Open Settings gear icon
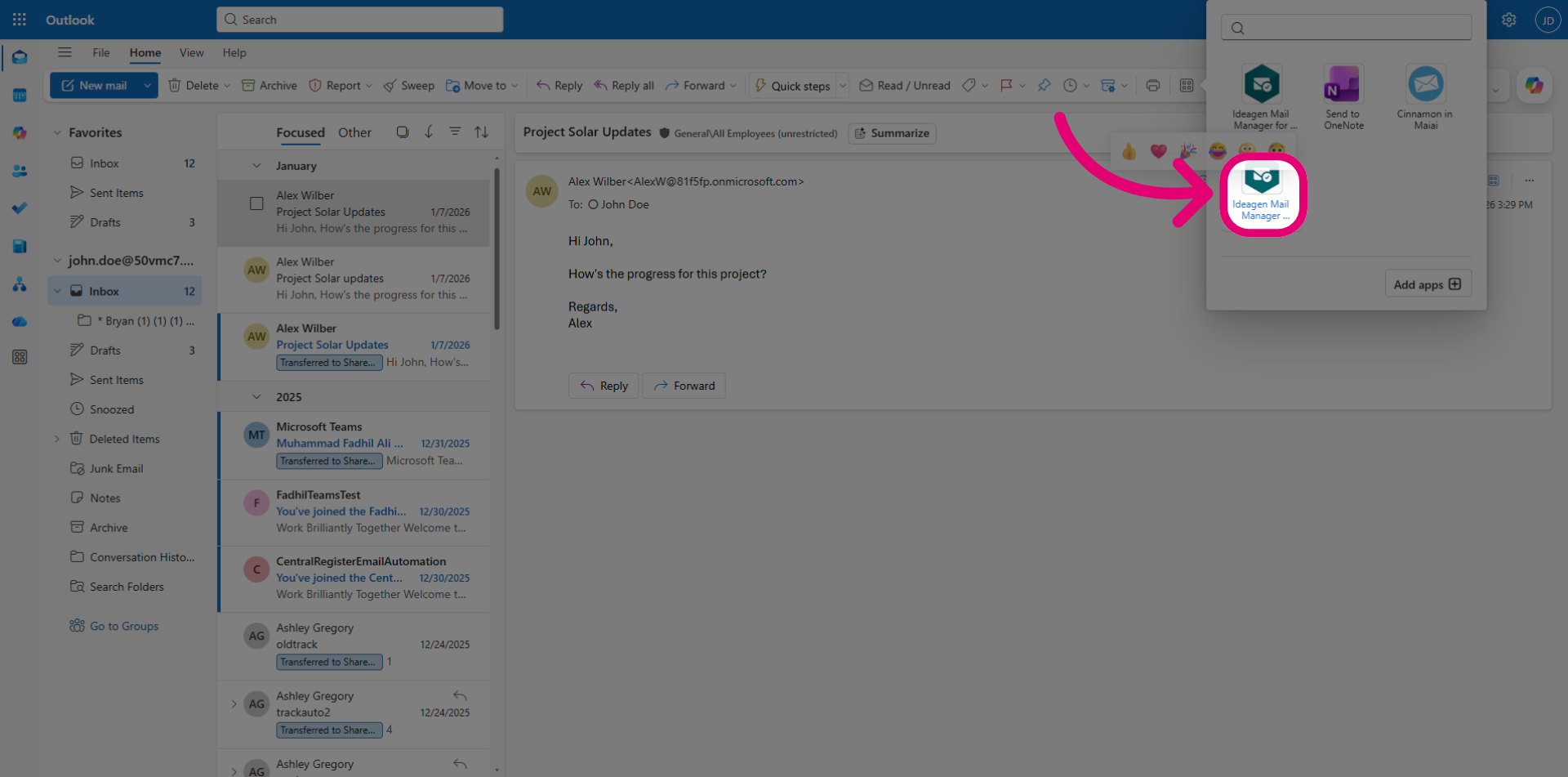The image size is (1568, 777). [1509, 20]
